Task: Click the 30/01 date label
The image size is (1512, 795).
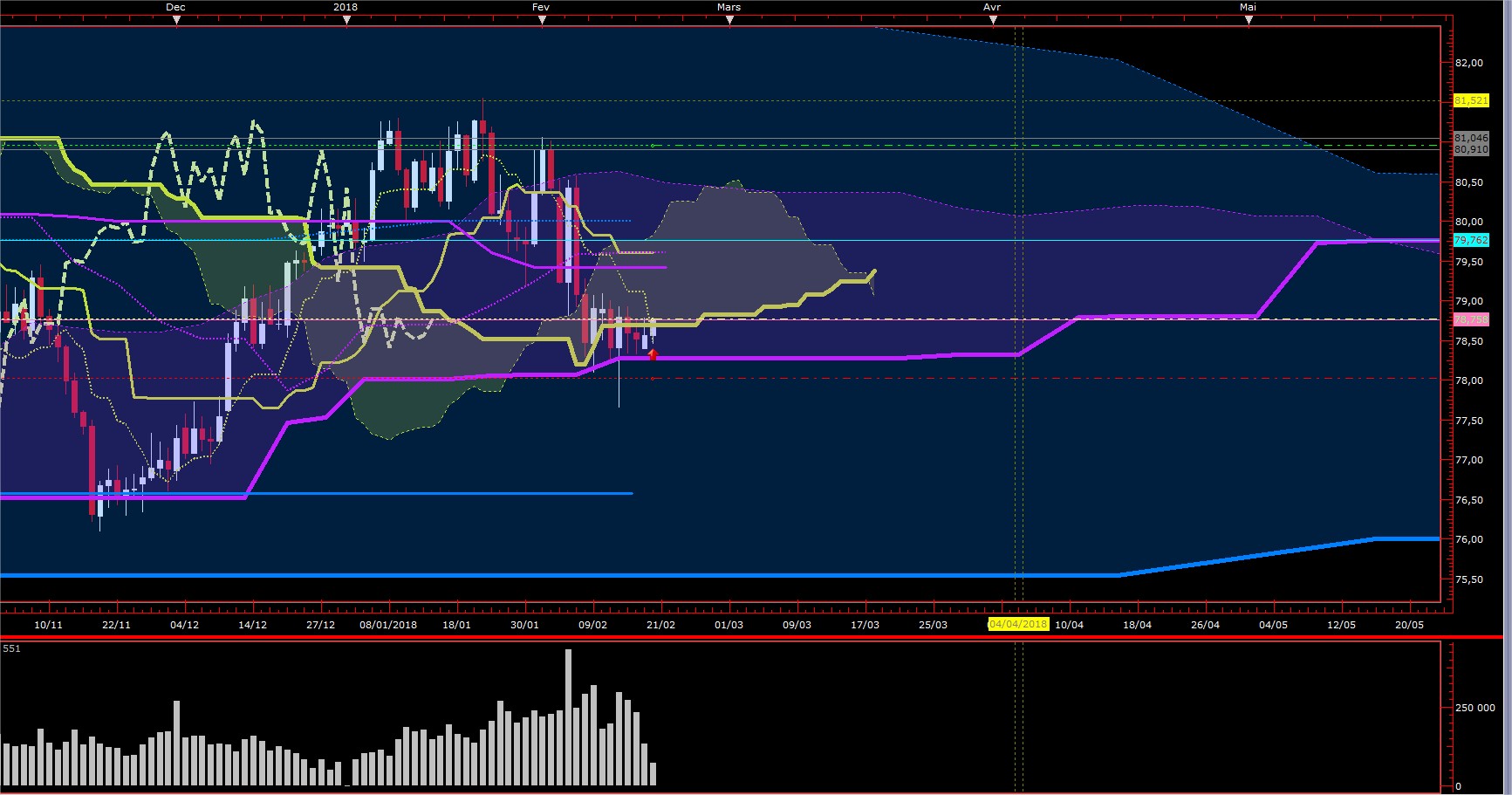Action: click(x=524, y=624)
